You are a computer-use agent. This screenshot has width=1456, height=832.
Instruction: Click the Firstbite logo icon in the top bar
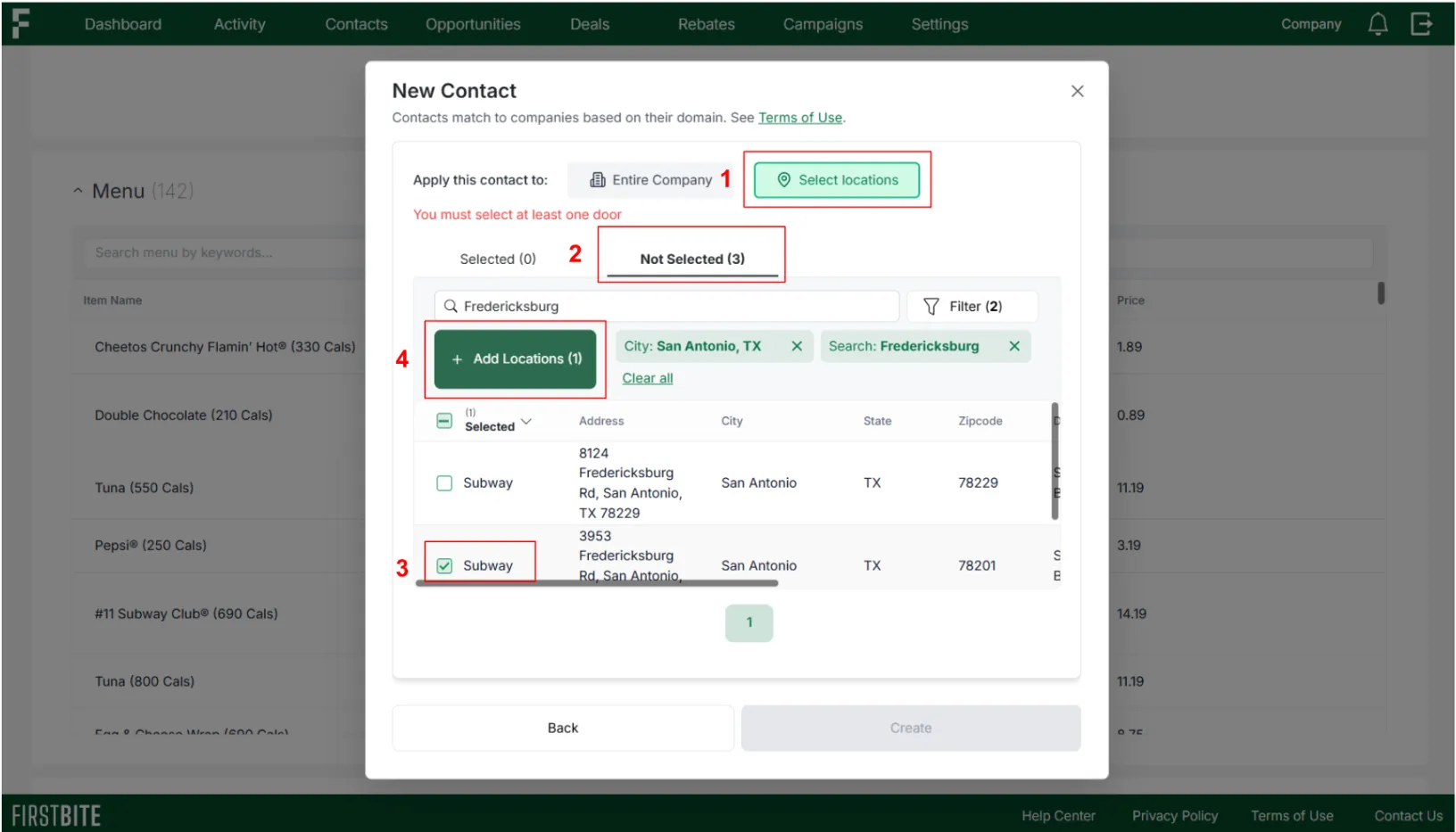[x=20, y=24]
